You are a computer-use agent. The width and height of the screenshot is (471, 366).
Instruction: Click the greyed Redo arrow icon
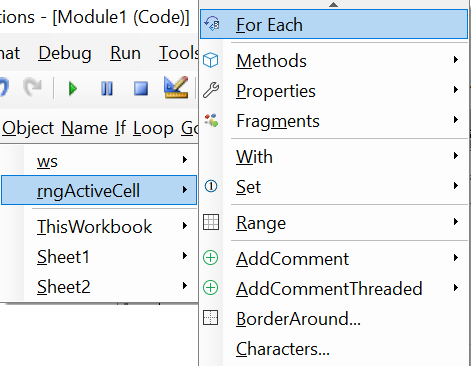pos(33,87)
